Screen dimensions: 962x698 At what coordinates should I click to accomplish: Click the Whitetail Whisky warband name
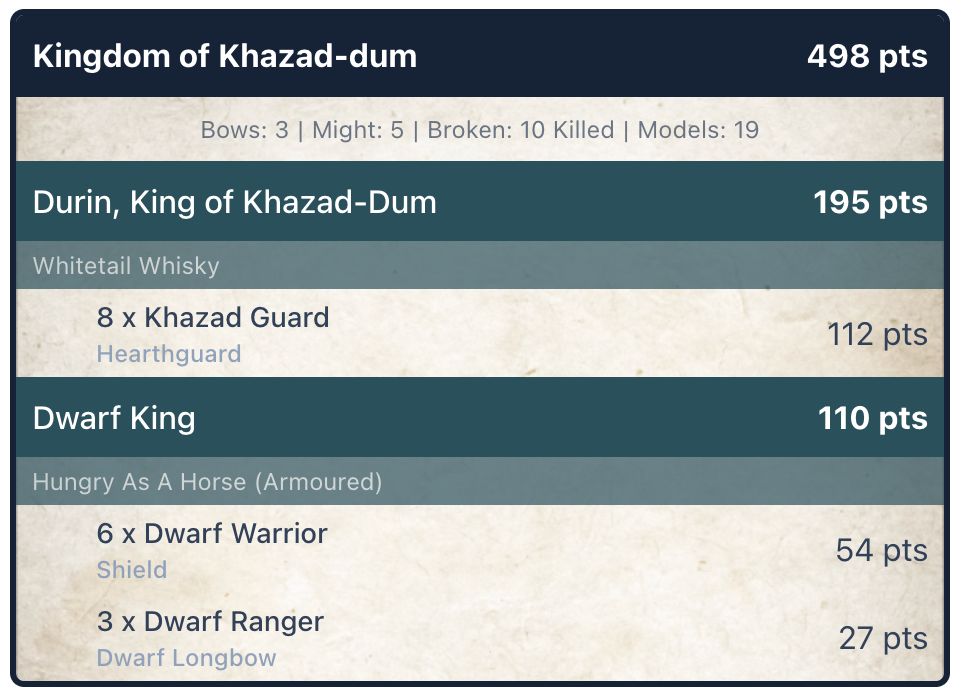[126, 266]
